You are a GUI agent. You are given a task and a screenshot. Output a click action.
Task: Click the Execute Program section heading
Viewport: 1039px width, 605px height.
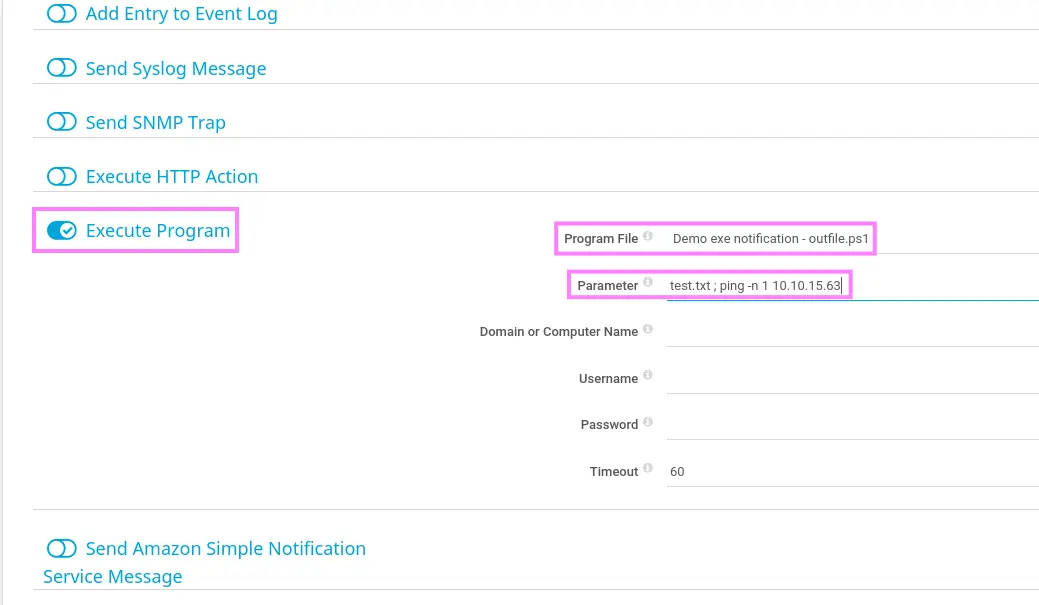(x=158, y=231)
